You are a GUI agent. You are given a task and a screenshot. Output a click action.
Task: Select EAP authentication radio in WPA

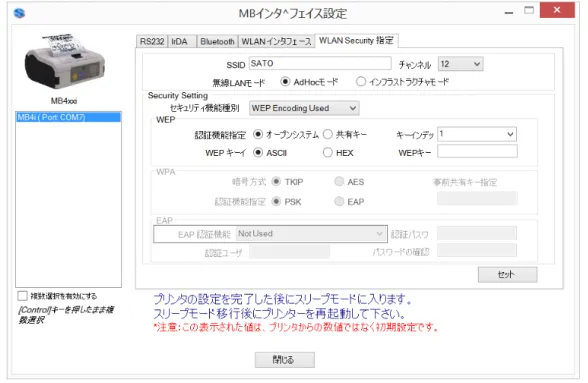coord(339,202)
